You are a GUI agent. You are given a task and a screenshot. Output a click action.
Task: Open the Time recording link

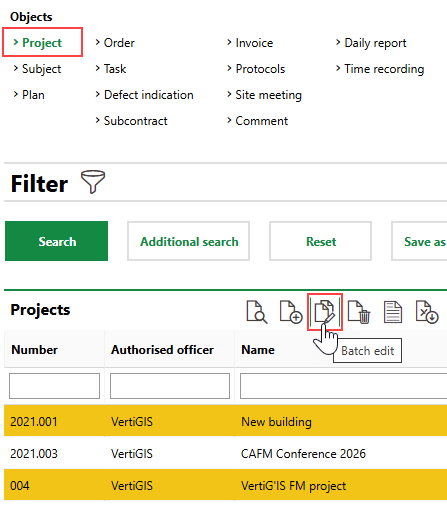pyautogui.click(x=384, y=69)
